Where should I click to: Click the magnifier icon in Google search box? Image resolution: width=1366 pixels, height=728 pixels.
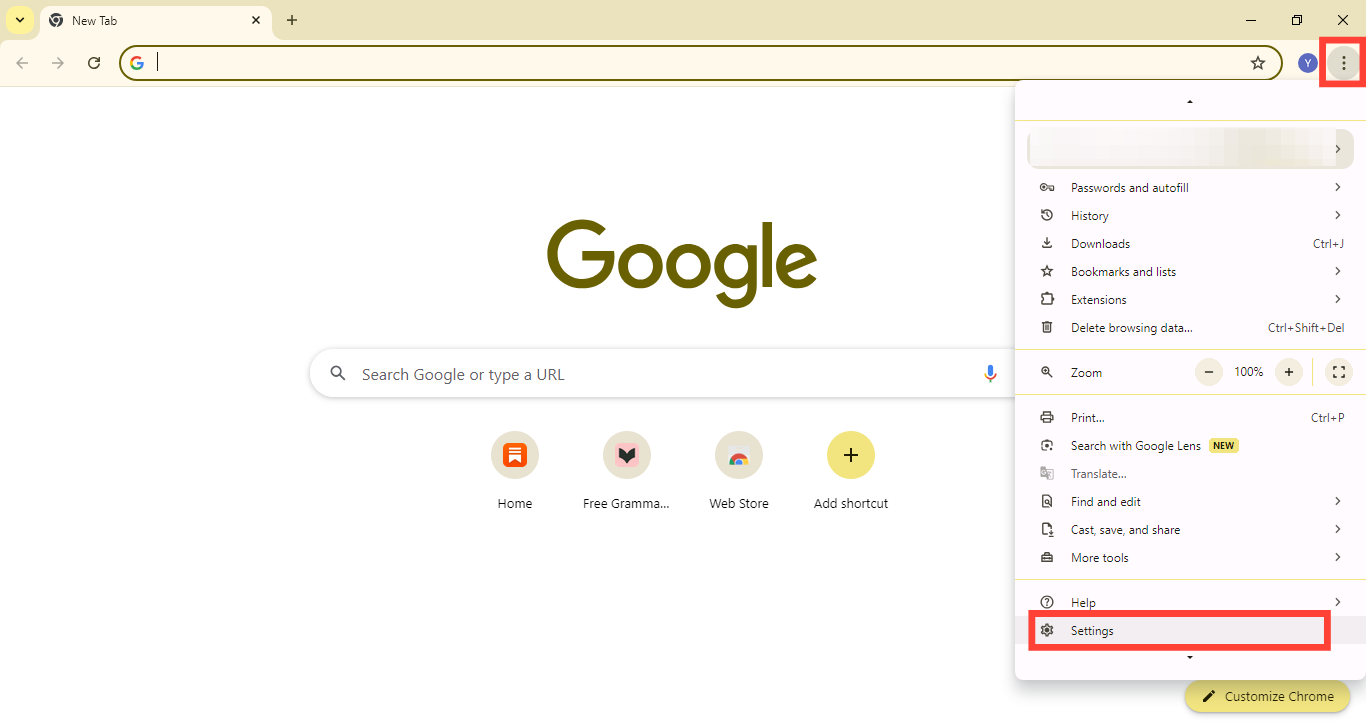[x=338, y=374]
